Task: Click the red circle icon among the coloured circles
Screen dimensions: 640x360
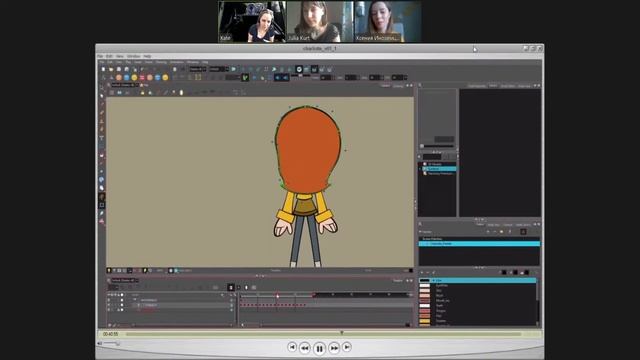Action: point(142,77)
